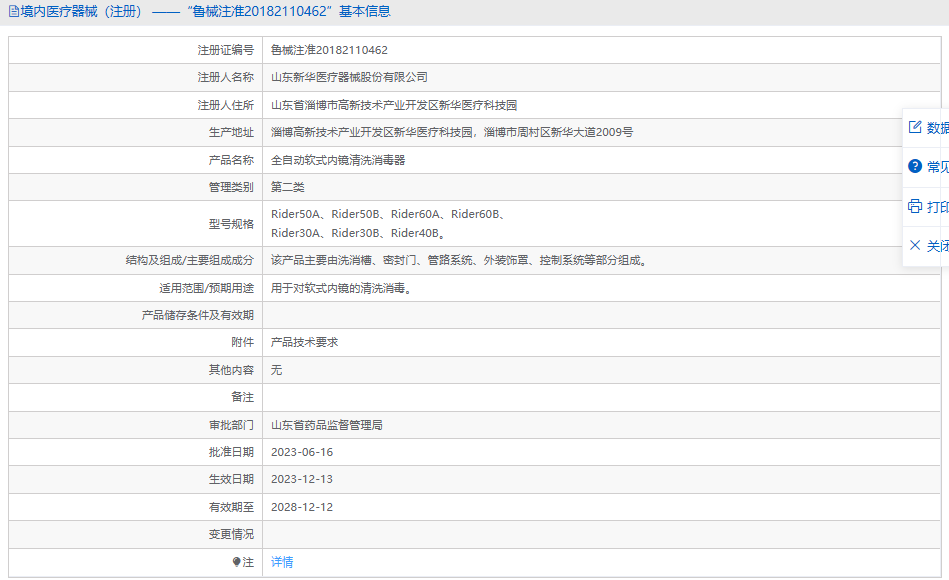
Task: Click the 关闭 close text label
Action: click(938, 246)
